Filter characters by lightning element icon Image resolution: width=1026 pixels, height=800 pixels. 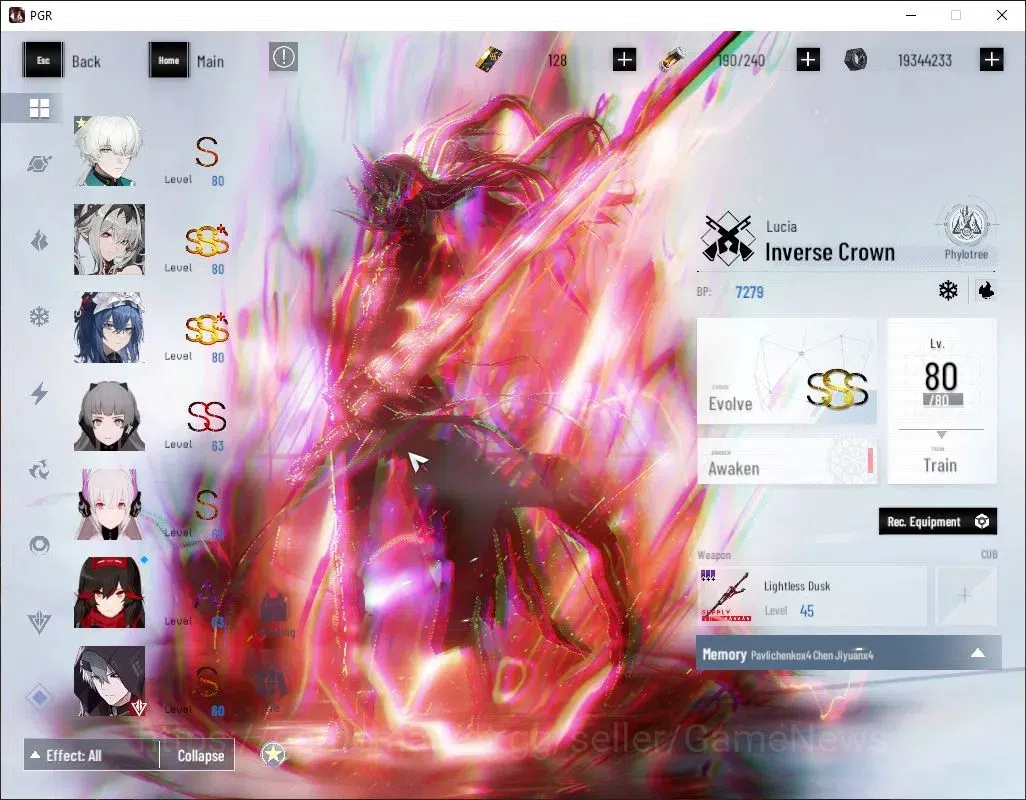pyautogui.click(x=39, y=393)
